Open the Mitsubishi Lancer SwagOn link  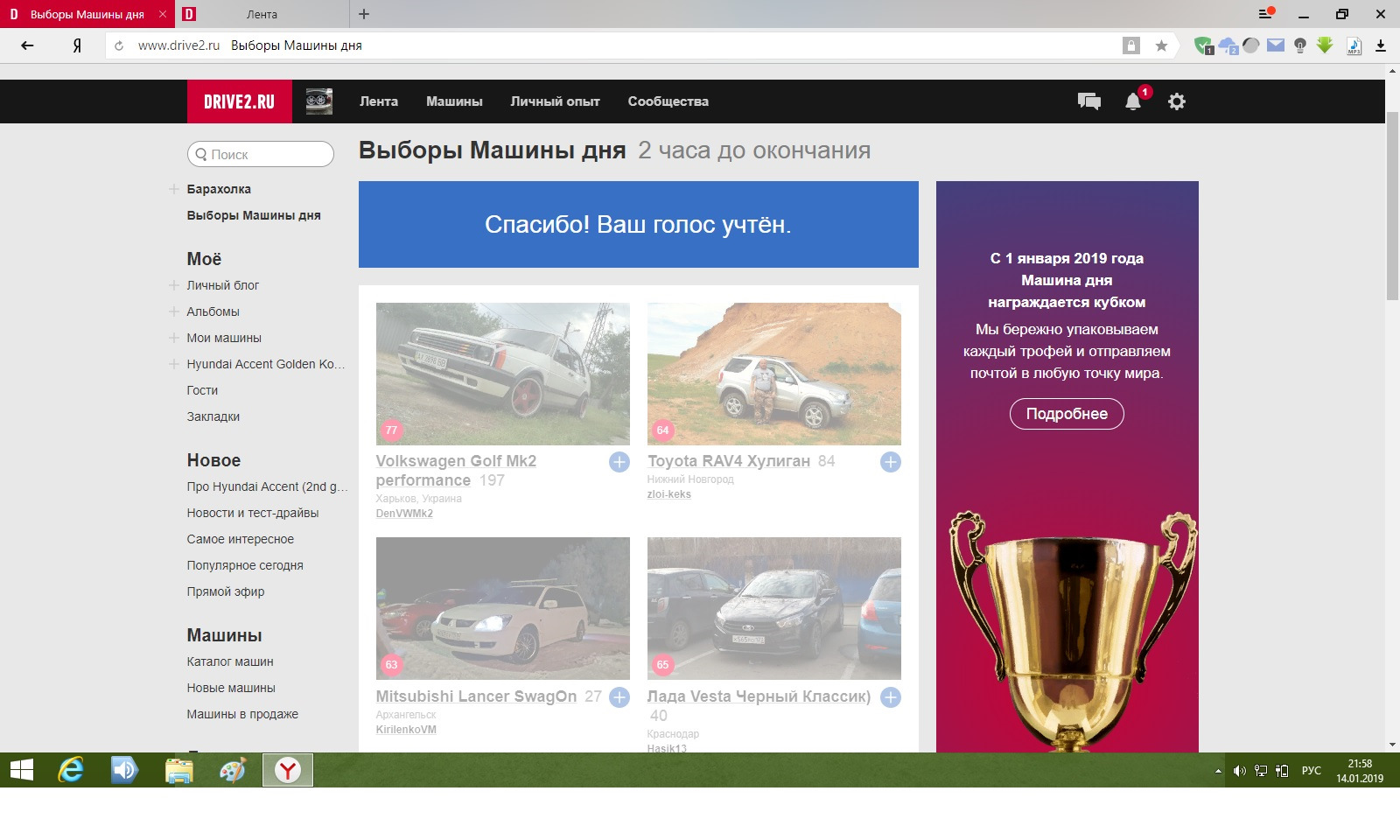[x=476, y=696]
